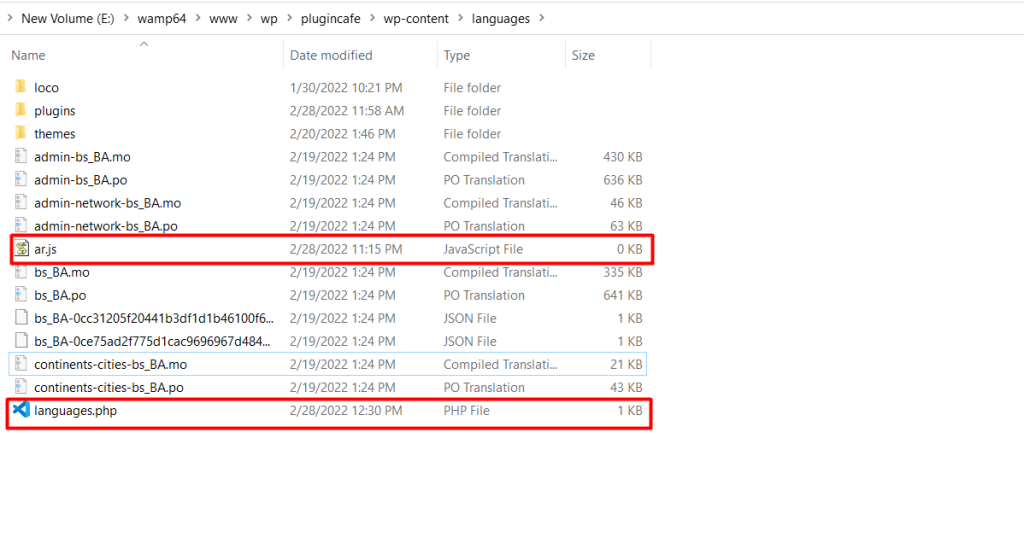Select the plugins folder name
This screenshot has height=538, width=1024.
pyautogui.click(x=55, y=111)
